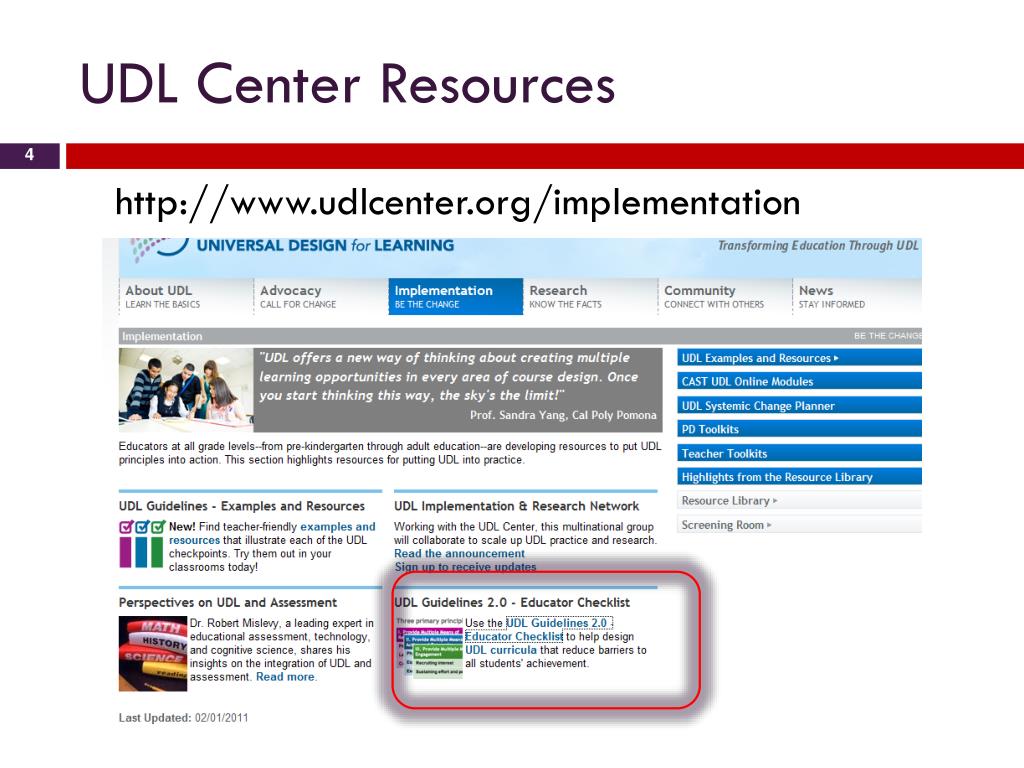
Task: Click the slide number 4 box
Action: pos(29,155)
